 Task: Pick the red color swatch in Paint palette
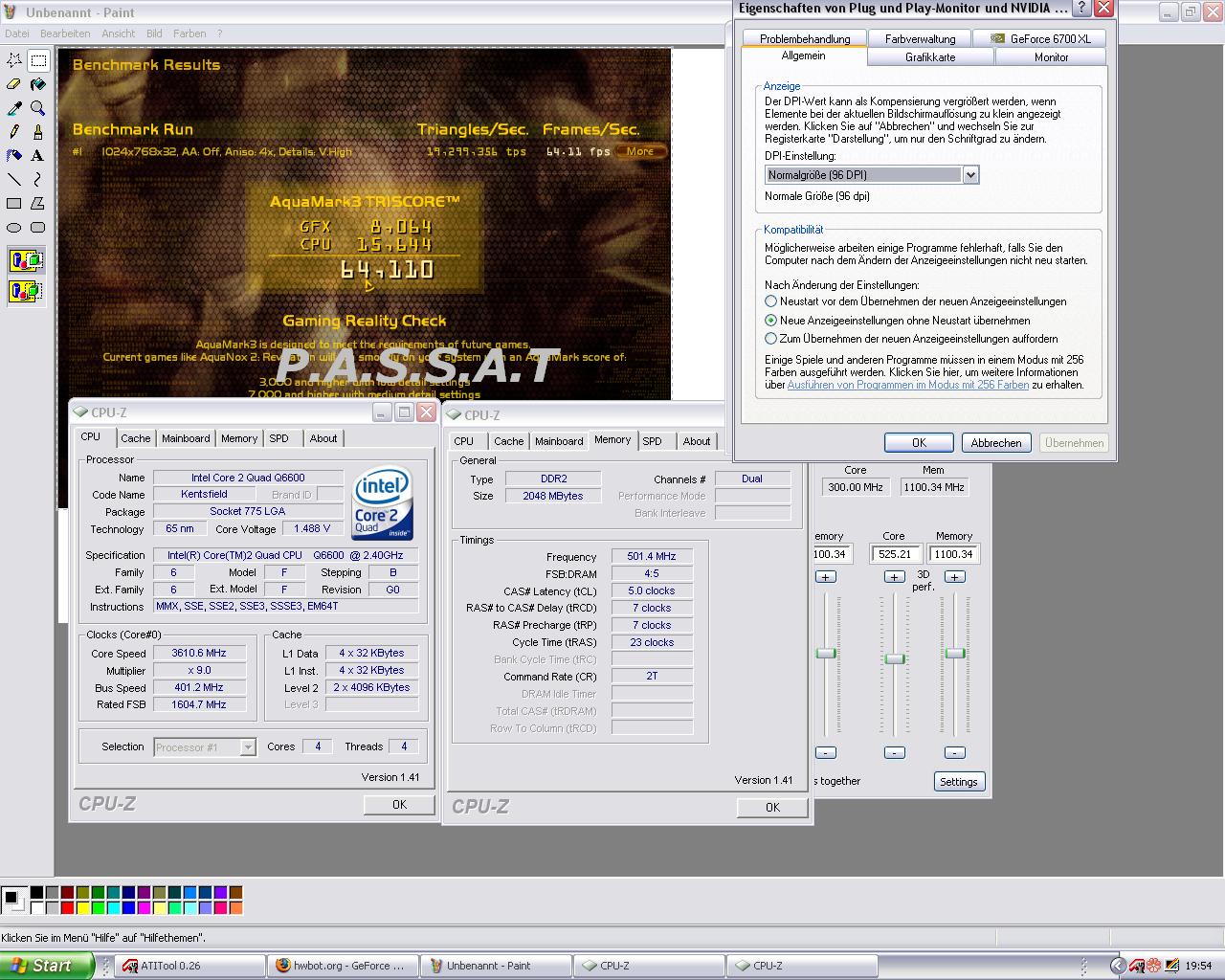(67, 907)
